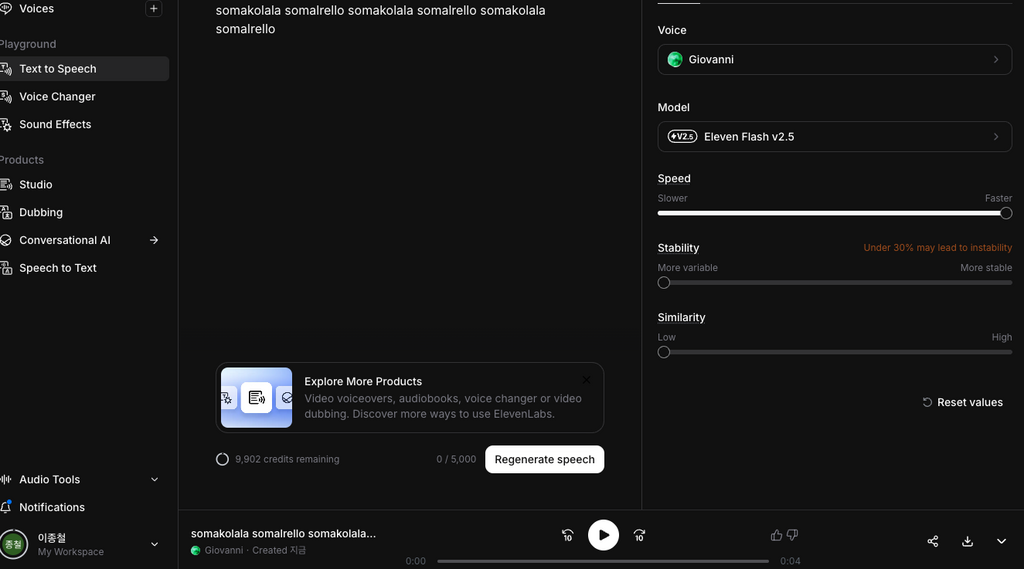
Task: Select Voice Changer in the sidebar
Action: (x=57, y=97)
